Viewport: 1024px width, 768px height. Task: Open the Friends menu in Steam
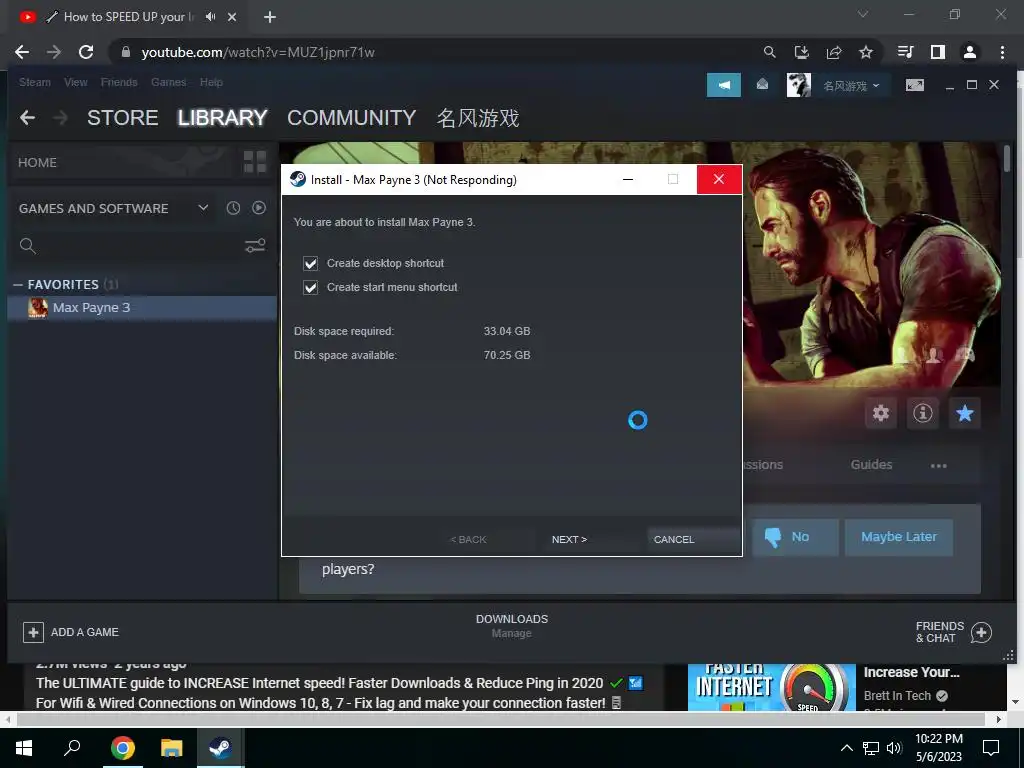(119, 82)
